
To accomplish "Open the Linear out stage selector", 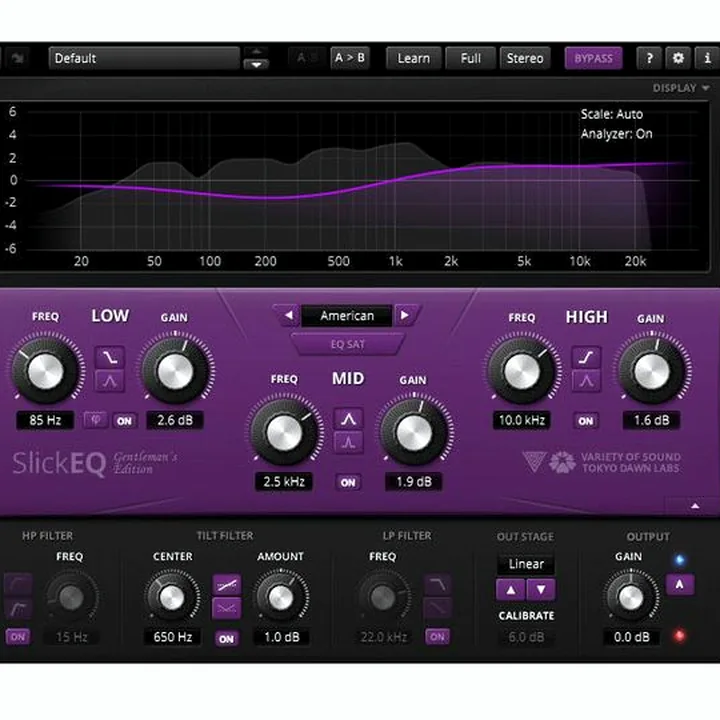I will point(526,564).
